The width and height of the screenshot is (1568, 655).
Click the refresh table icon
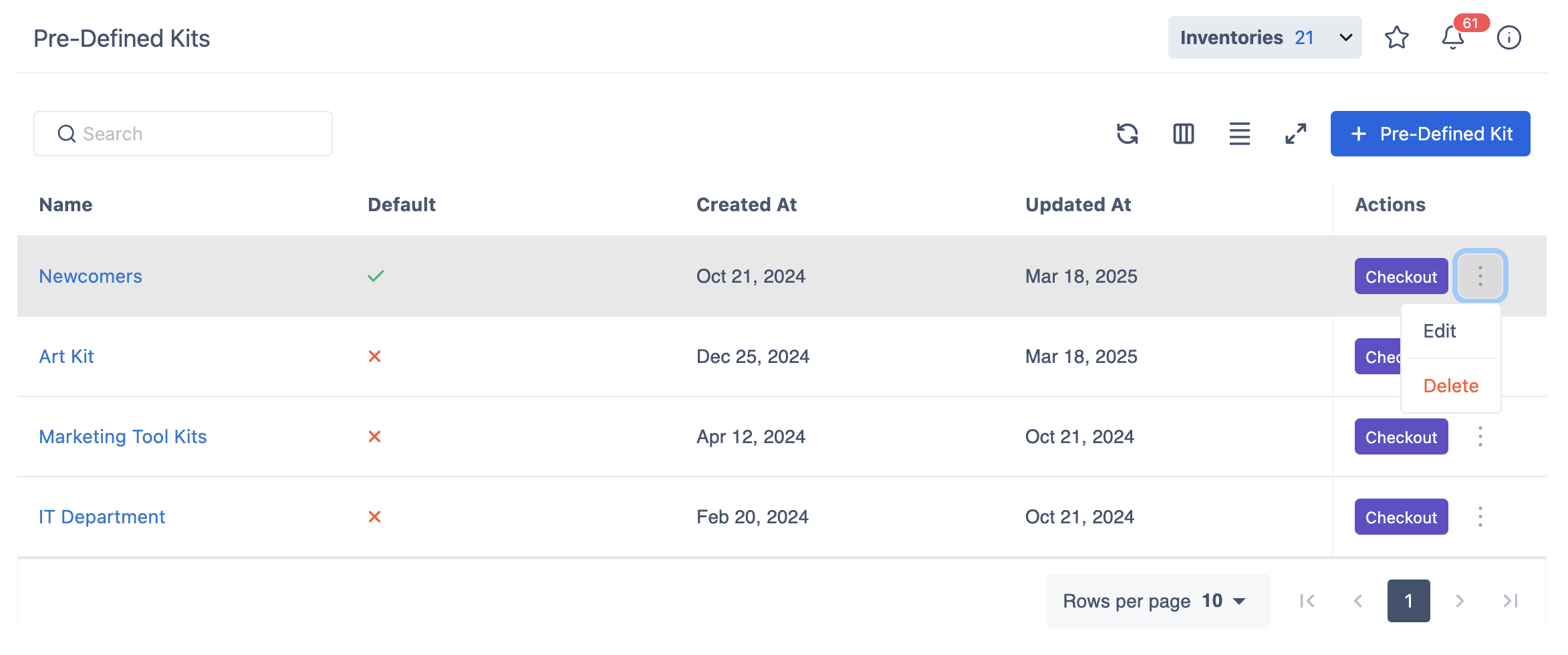coord(1127,134)
